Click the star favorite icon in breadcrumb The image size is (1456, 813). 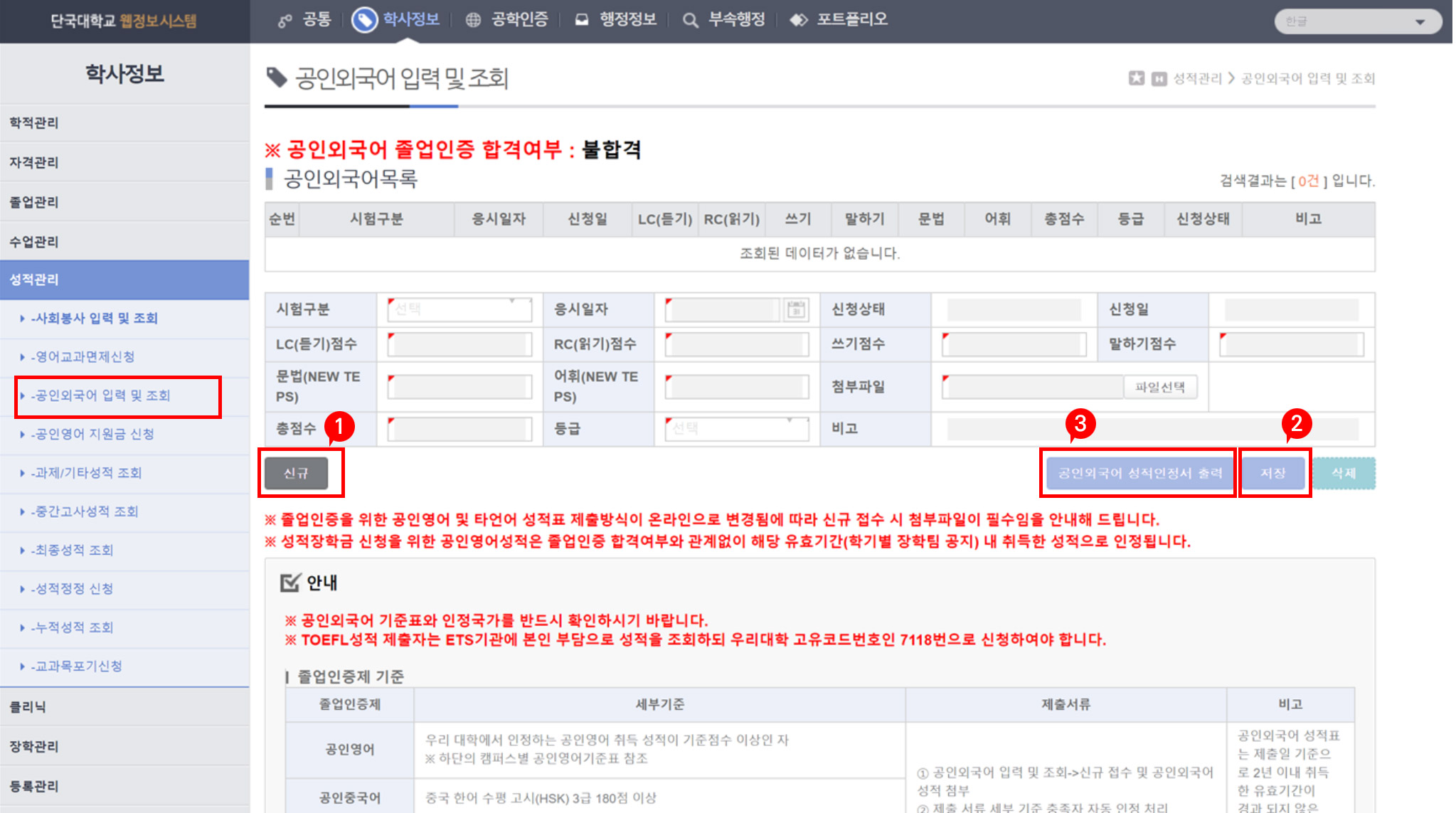[1136, 78]
